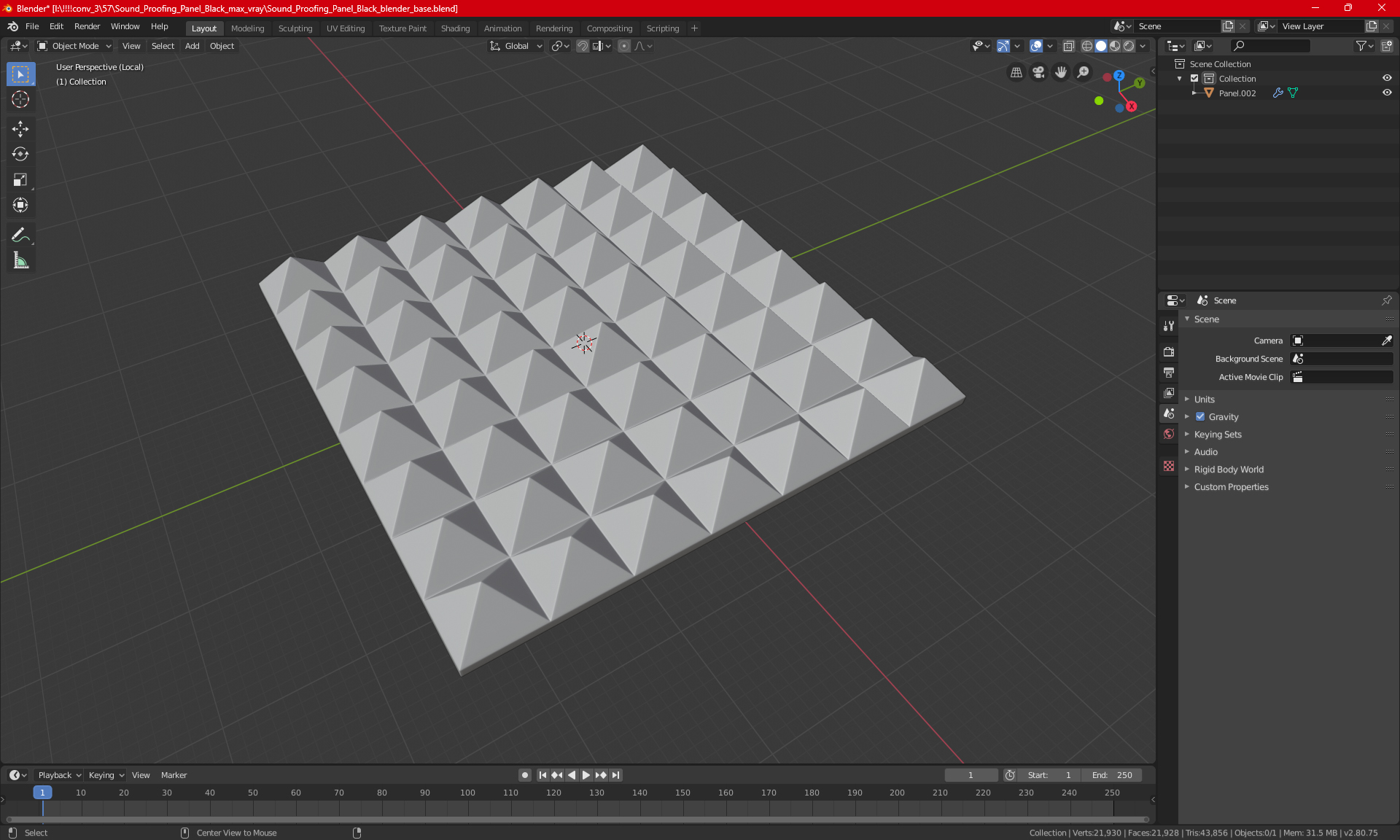Open the Render menu
Screen dimensions: 1400x840
pos(87,26)
